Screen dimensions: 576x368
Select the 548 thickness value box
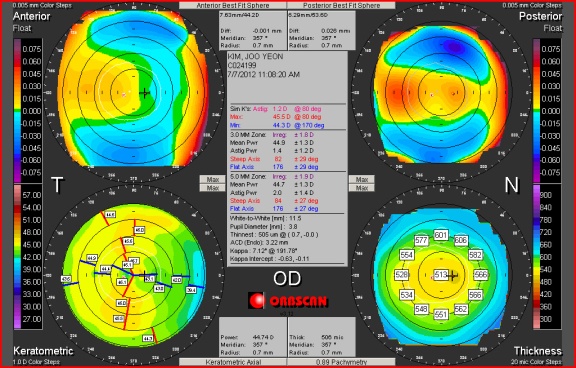(421, 309)
